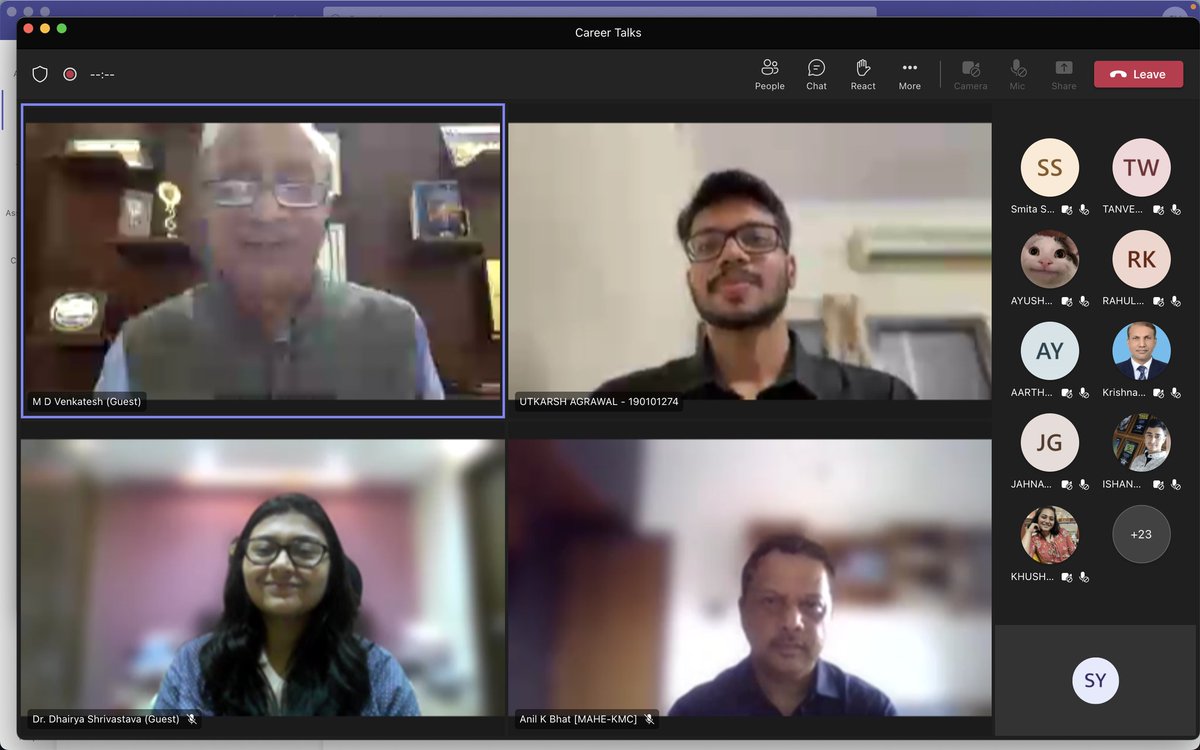Click the muted mic icon beside Dhairya Shrivastava
The image size is (1200, 750).
pos(191,719)
